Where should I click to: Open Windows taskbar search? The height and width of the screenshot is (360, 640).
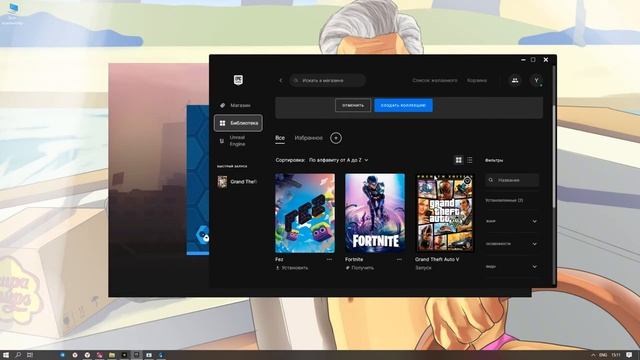tap(18, 355)
